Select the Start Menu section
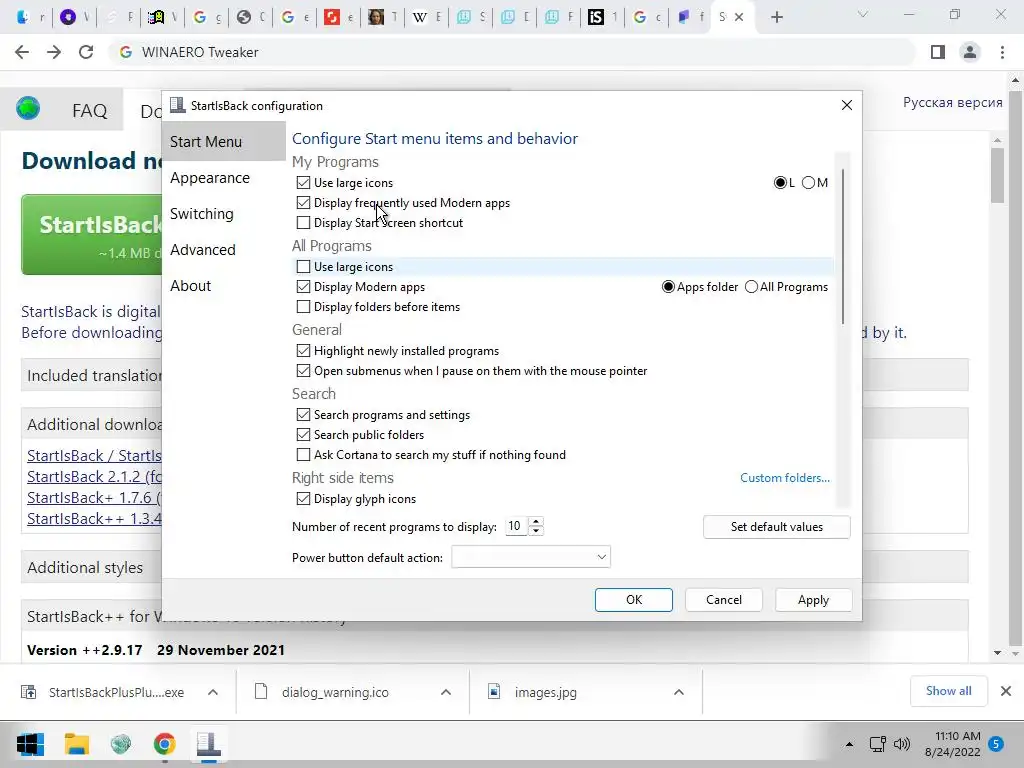1024x768 pixels. point(223,141)
